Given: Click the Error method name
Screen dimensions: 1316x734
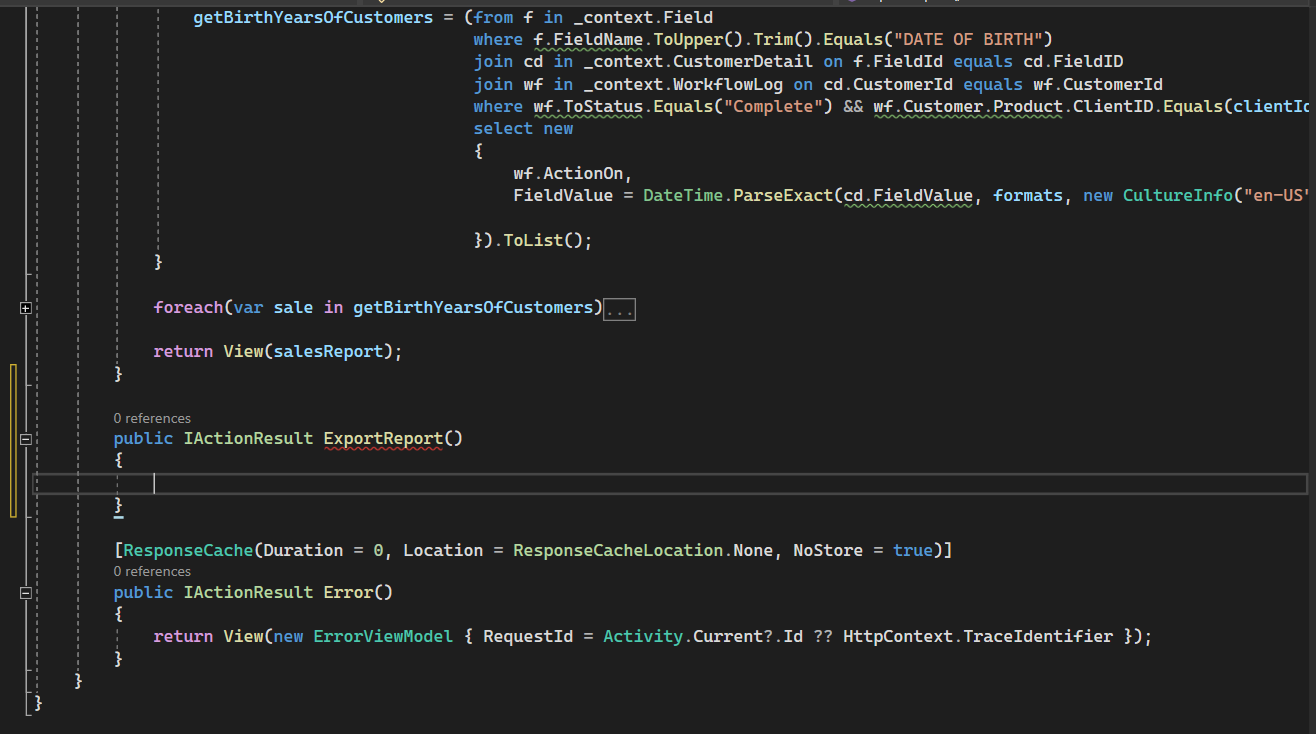Looking at the screenshot, I should click(x=348, y=592).
